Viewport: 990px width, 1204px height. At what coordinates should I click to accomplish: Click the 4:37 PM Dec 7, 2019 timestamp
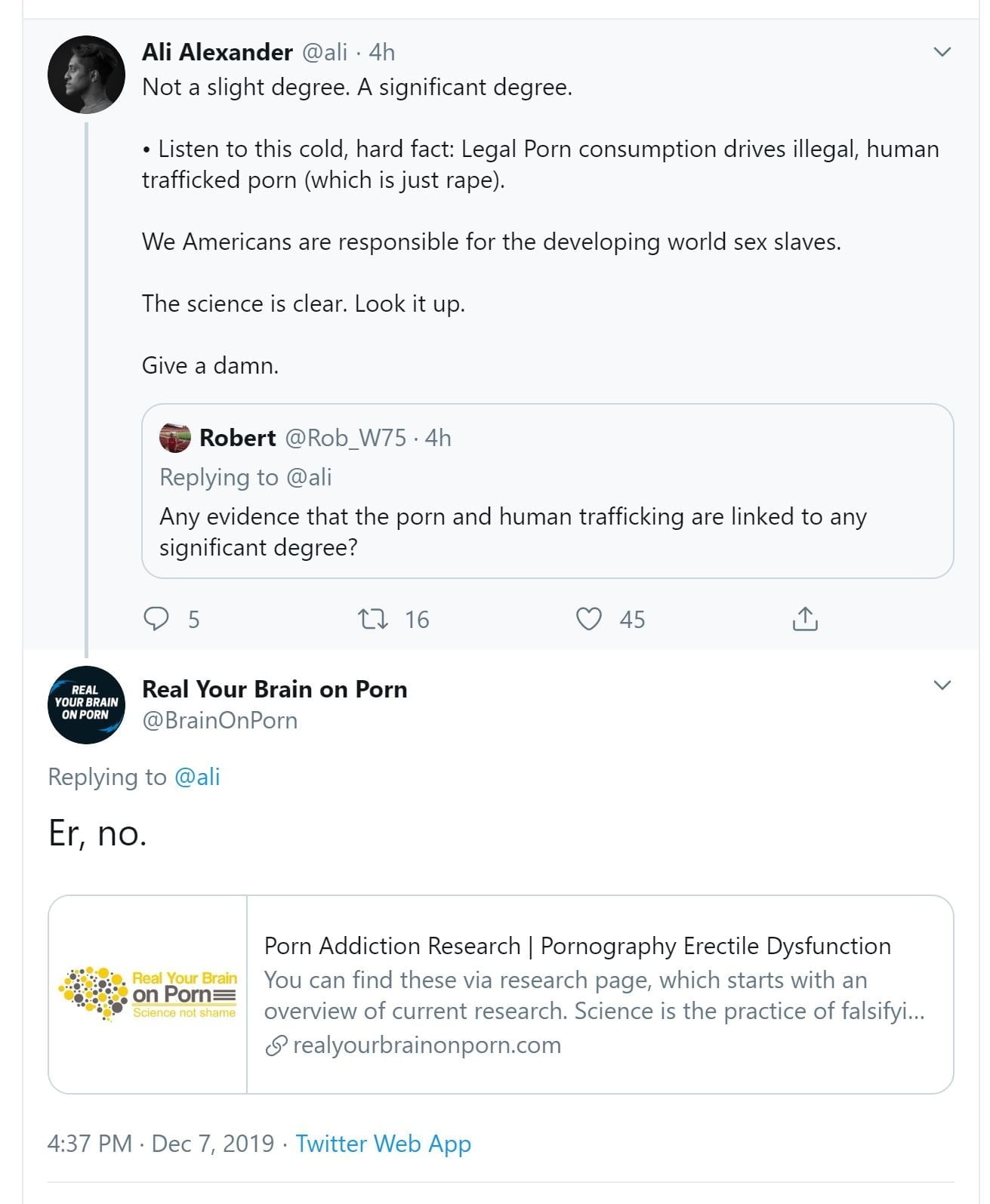pos(160,1144)
